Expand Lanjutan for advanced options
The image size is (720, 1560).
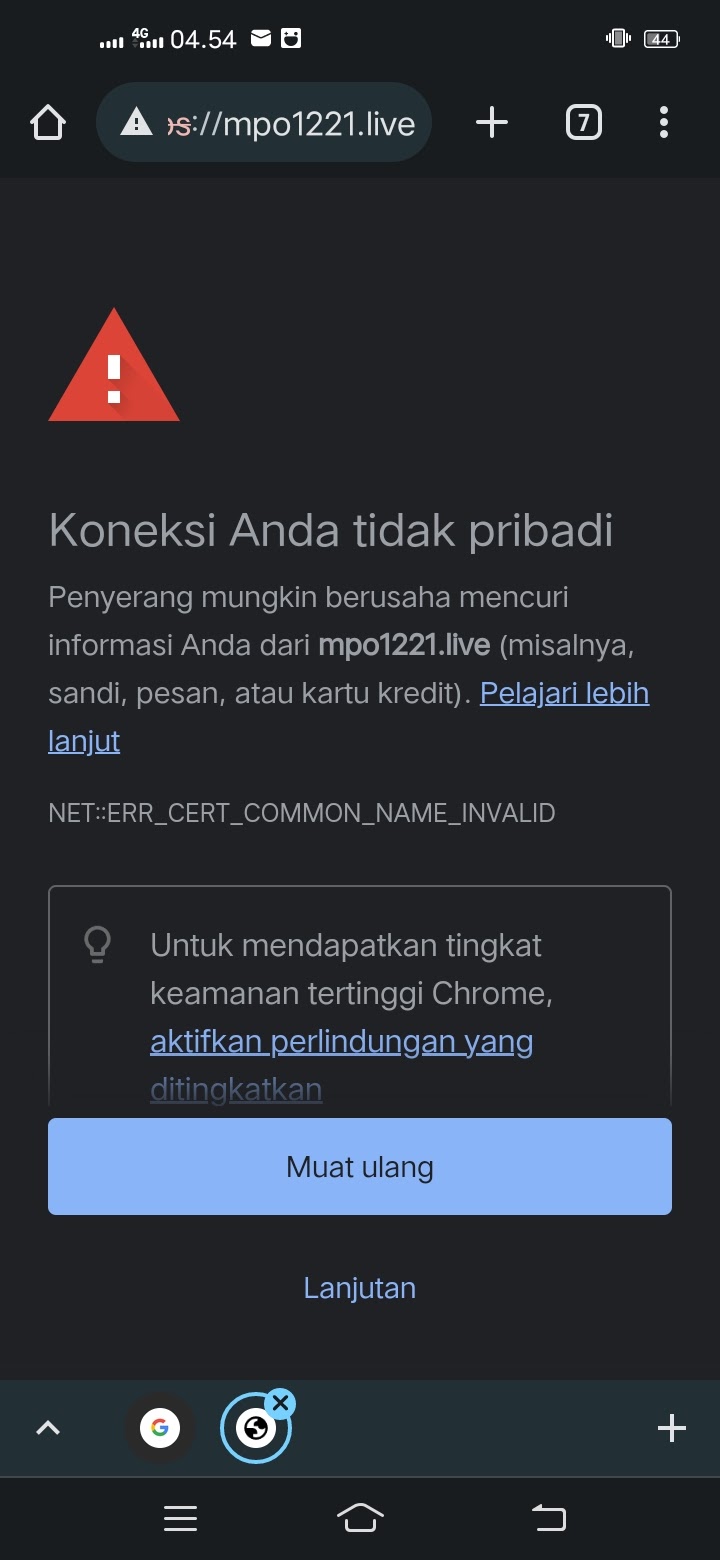(x=359, y=1288)
